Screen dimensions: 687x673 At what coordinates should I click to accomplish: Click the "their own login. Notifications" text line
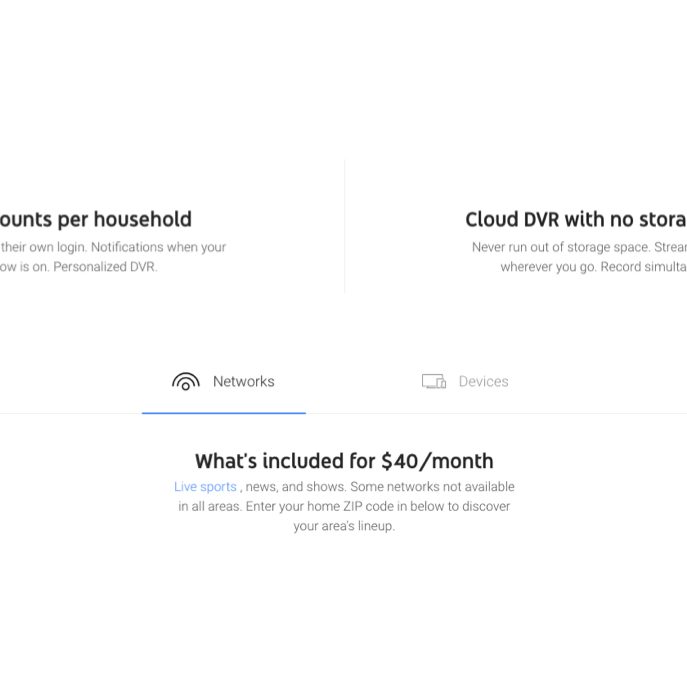[x=113, y=247]
